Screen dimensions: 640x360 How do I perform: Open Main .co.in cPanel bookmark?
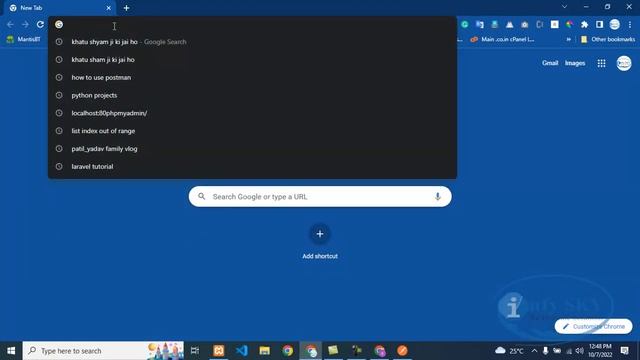502,39
